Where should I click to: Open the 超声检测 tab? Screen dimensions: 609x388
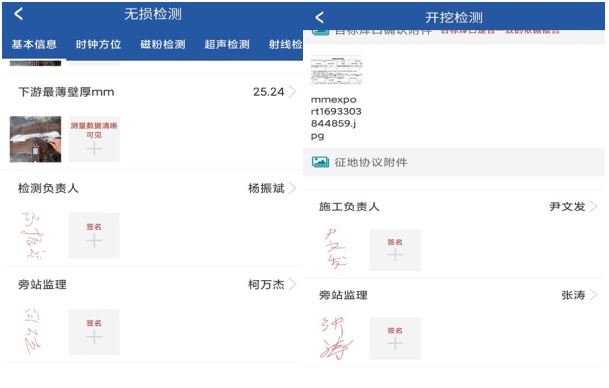coord(227,44)
